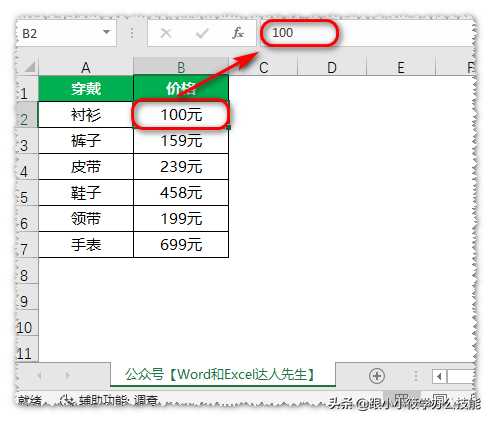This screenshot has width=492, height=421.
Task: Select row 4 header
Action: pyautogui.click(x=27, y=167)
